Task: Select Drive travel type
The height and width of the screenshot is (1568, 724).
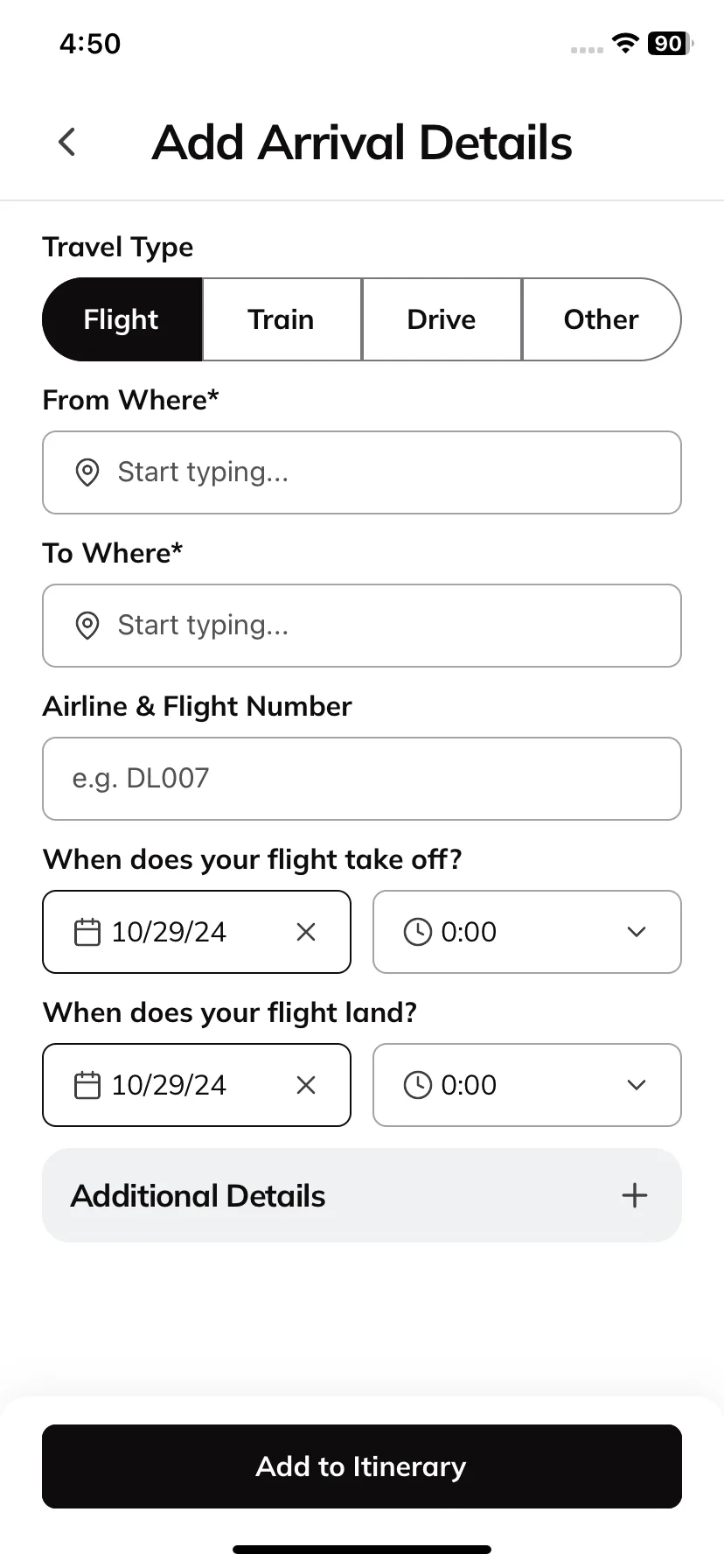Action: pos(442,319)
